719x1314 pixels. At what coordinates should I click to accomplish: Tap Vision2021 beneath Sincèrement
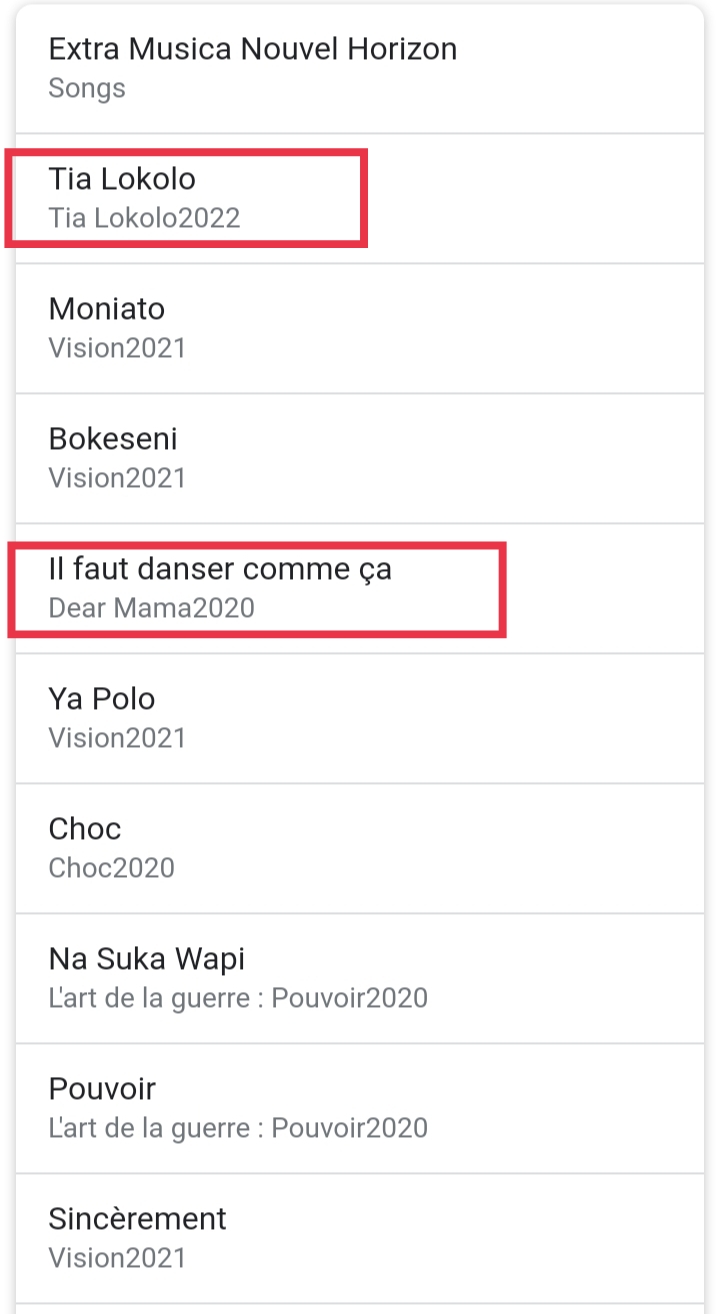click(117, 1258)
